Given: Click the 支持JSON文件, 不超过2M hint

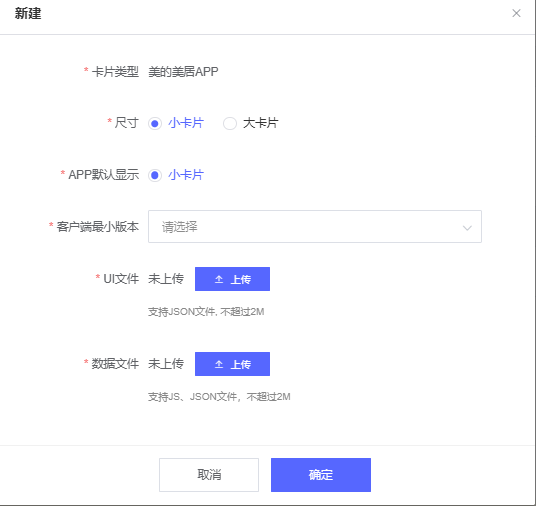Looking at the screenshot, I should 206,312.
